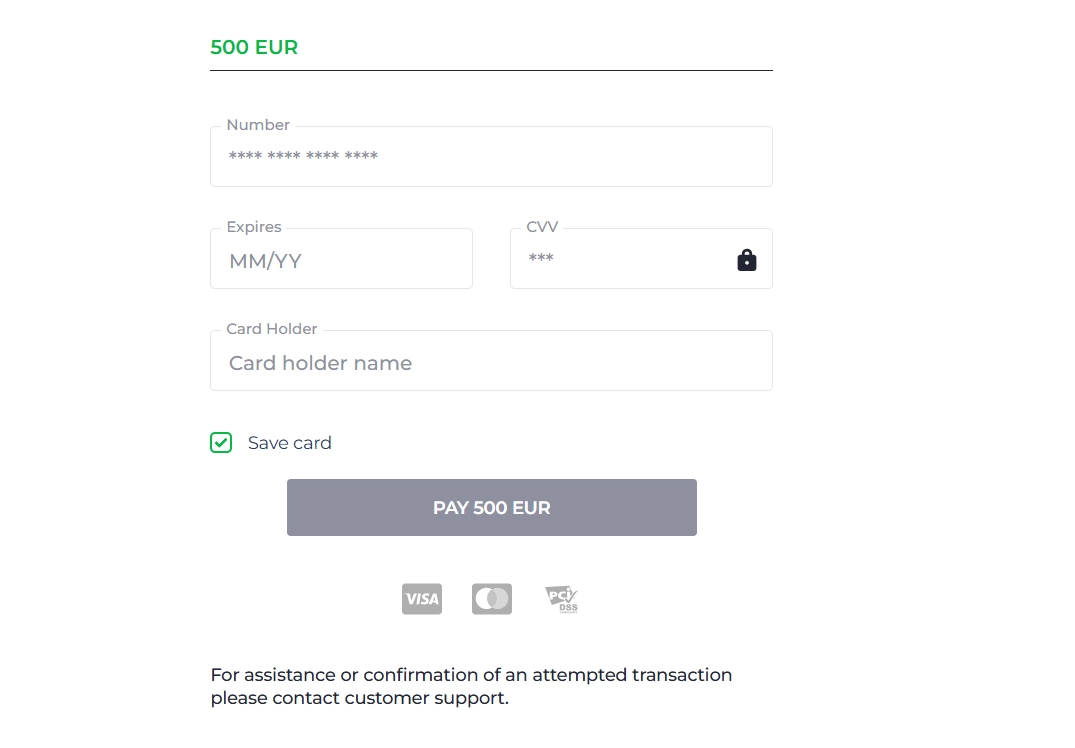This screenshot has width=1075, height=748.
Task: Select the CVV input field
Action: pyautogui.click(x=620, y=259)
